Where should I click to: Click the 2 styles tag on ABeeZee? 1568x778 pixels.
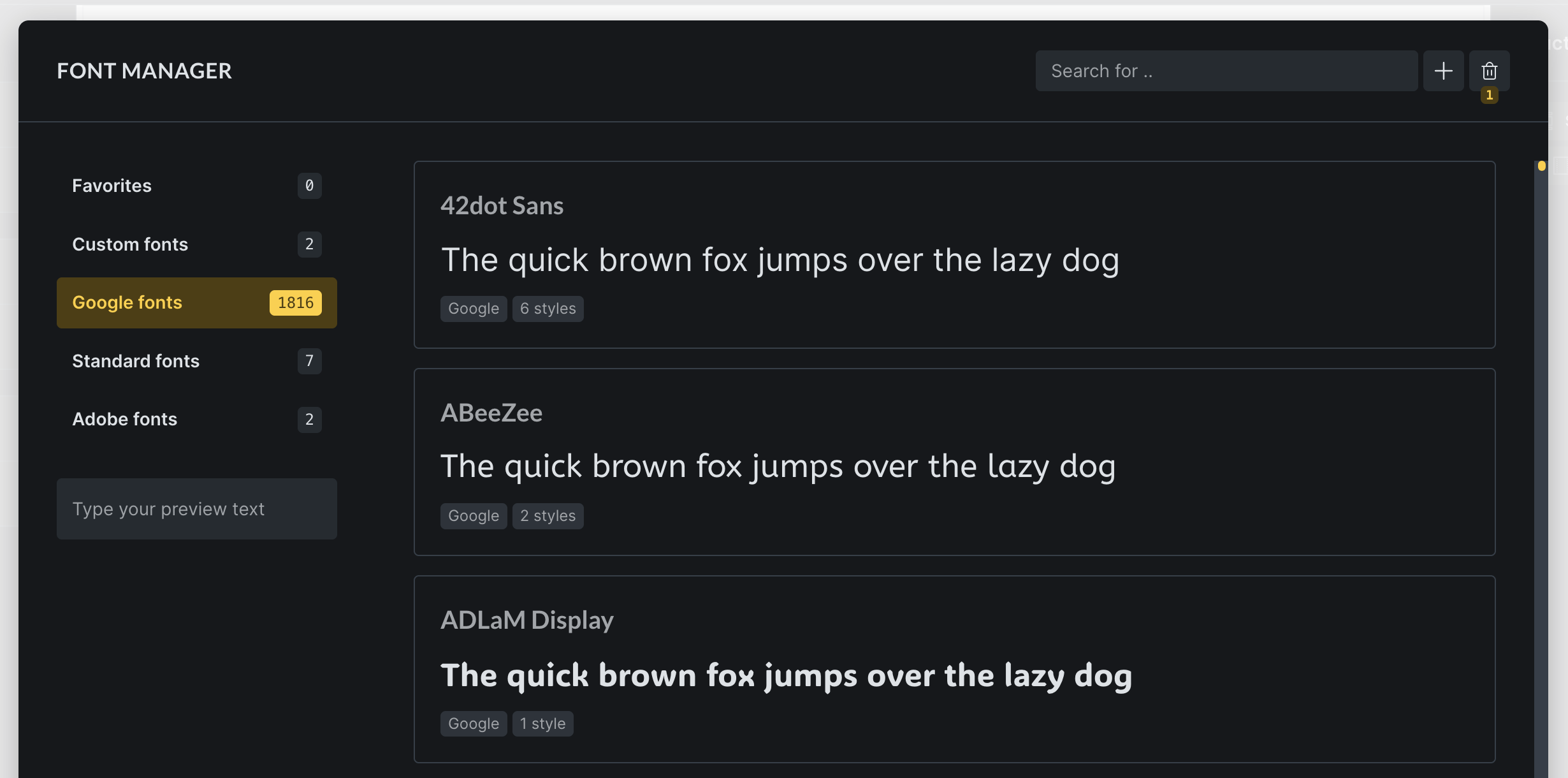click(x=548, y=516)
